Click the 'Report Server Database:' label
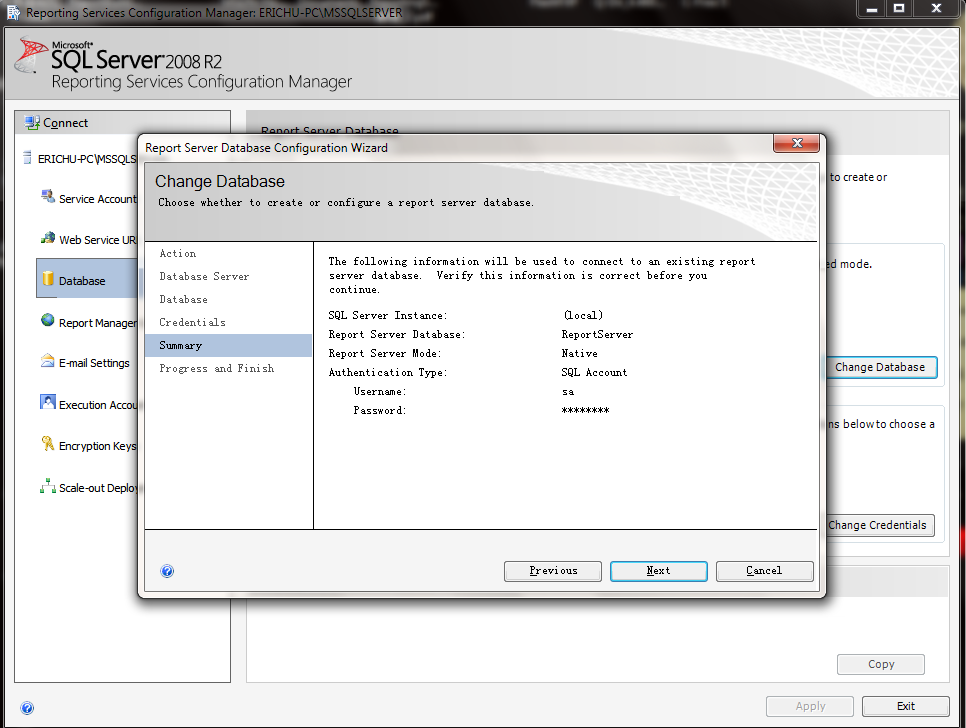 (x=397, y=334)
